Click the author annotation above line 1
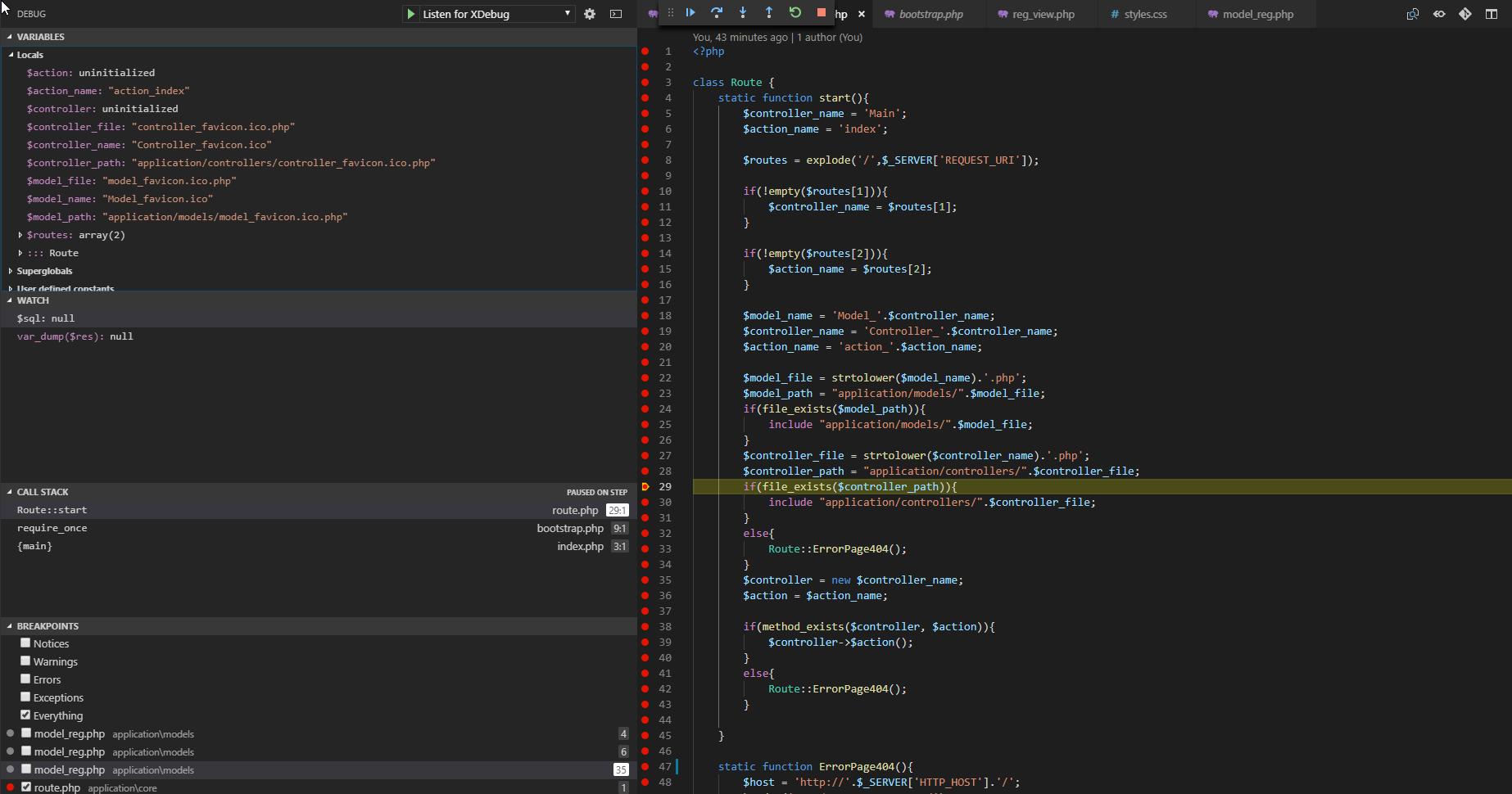The width and height of the screenshot is (1512, 794). coord(777,37)
